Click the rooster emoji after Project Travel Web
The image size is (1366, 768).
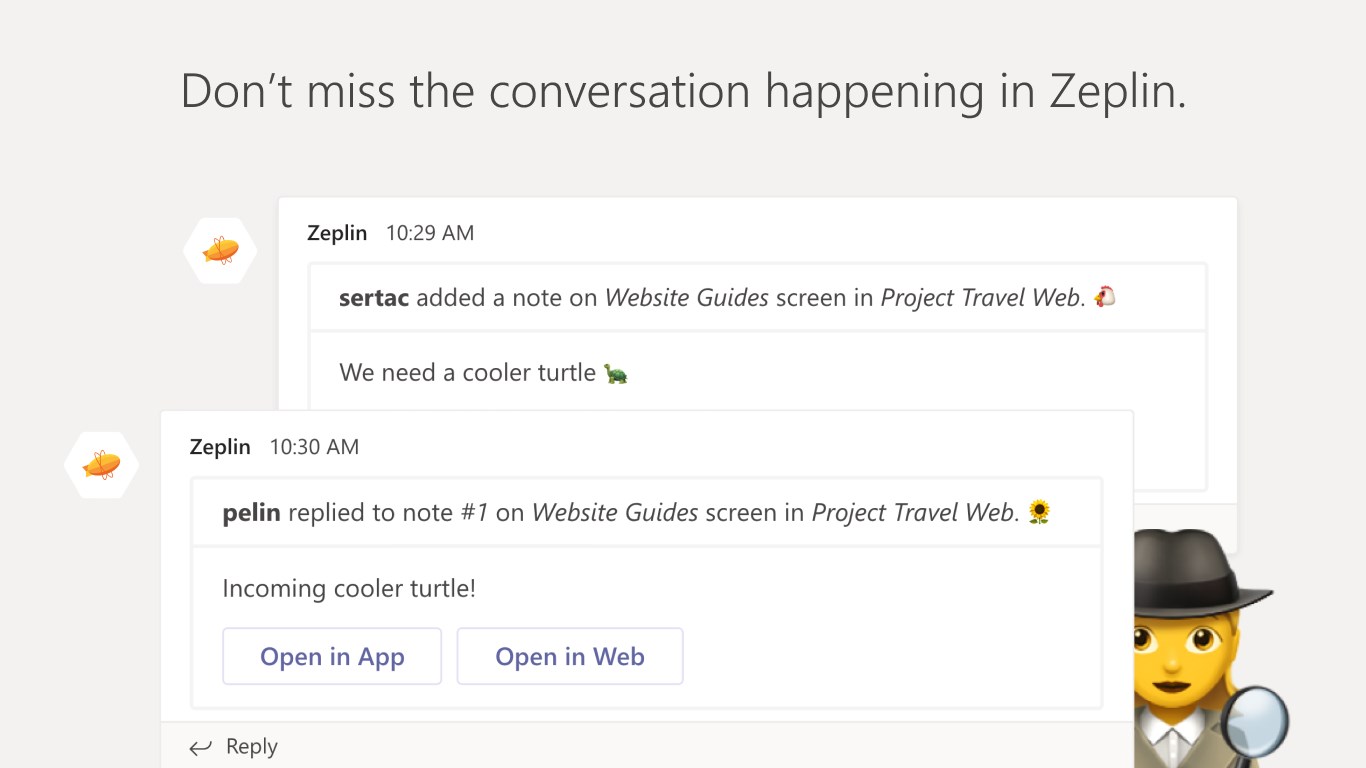tap(1105, 297)
